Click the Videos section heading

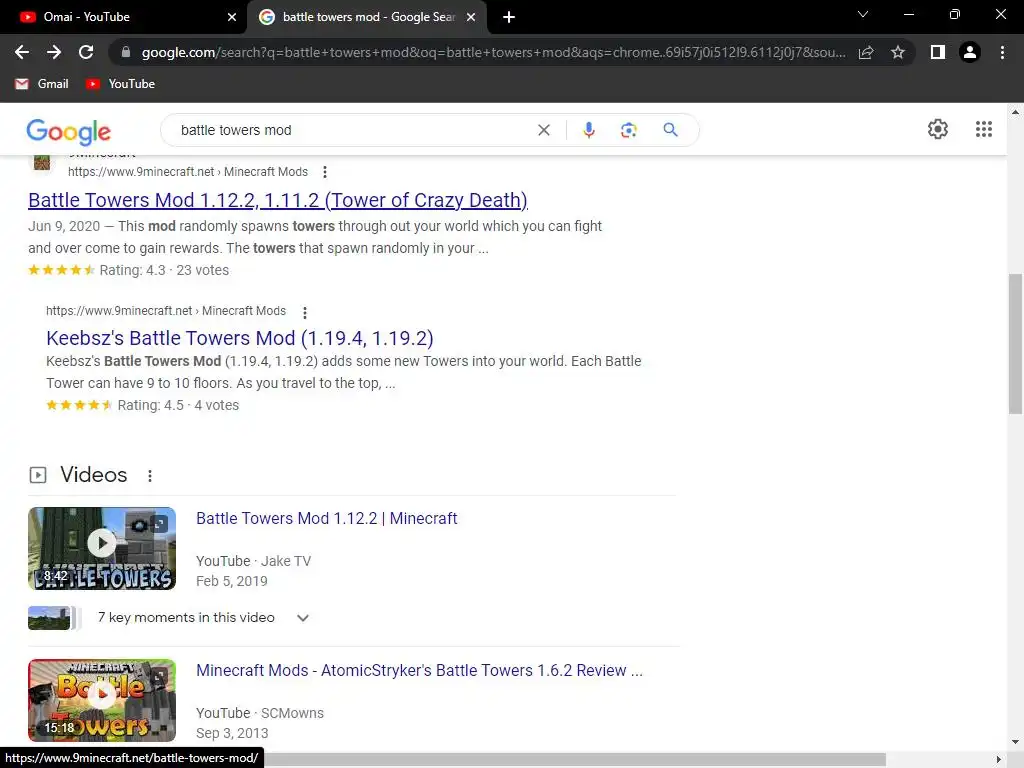click(93, 475)
